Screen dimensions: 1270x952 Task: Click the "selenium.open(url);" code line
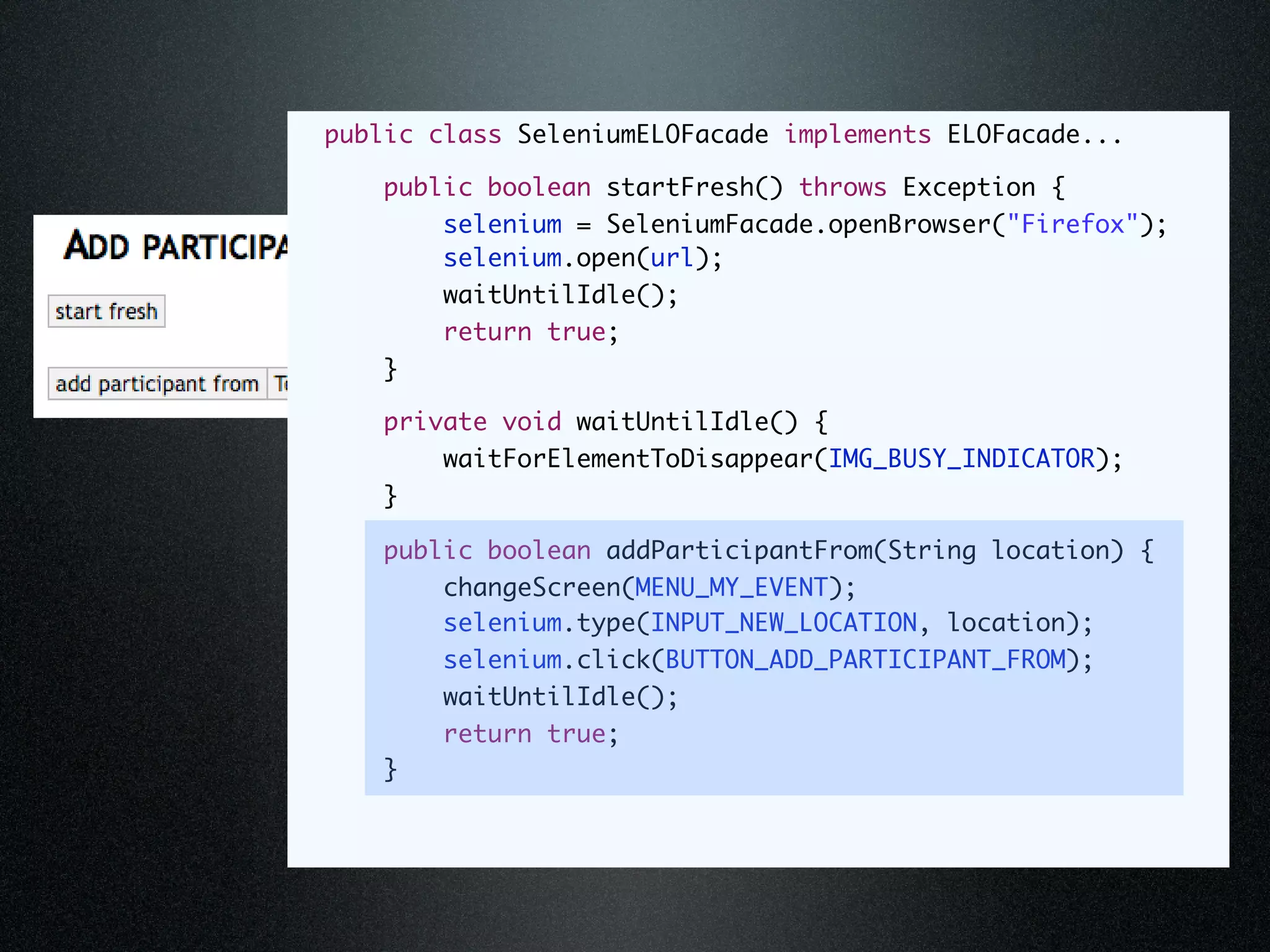(x=583, y=258)
